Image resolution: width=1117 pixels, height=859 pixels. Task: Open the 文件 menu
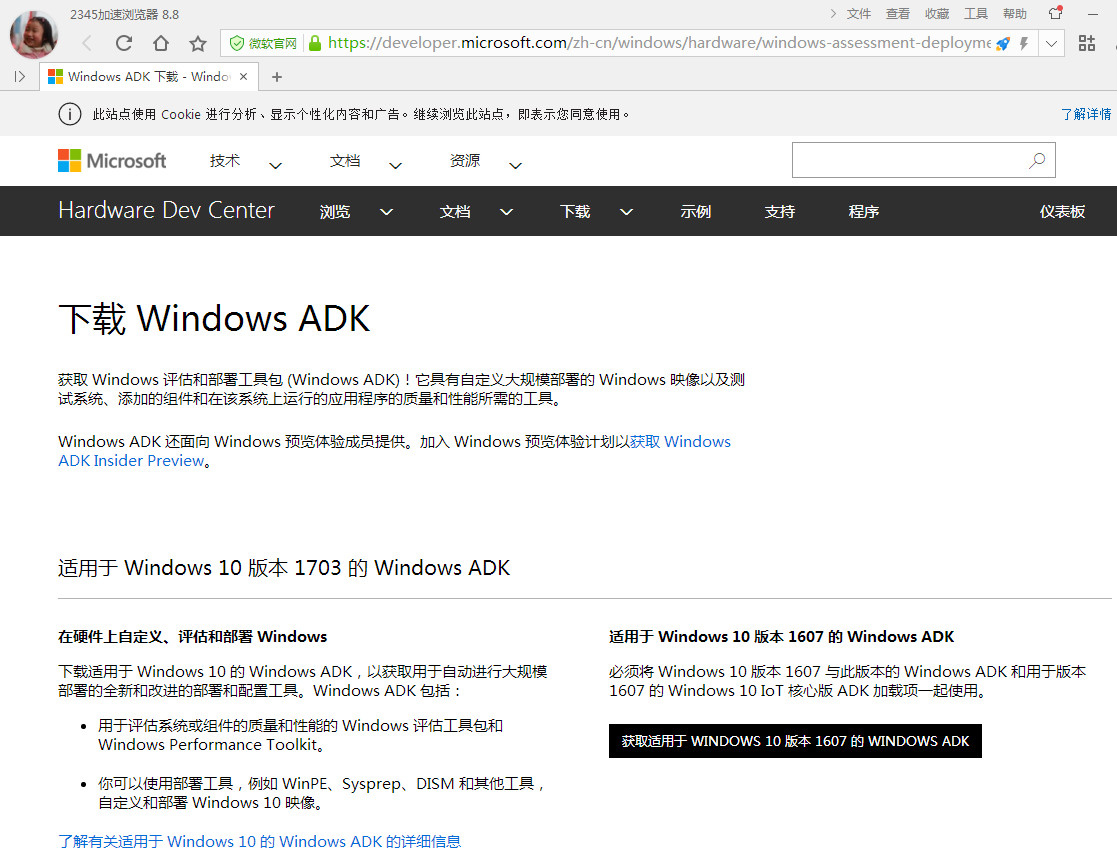pos(858,14)
